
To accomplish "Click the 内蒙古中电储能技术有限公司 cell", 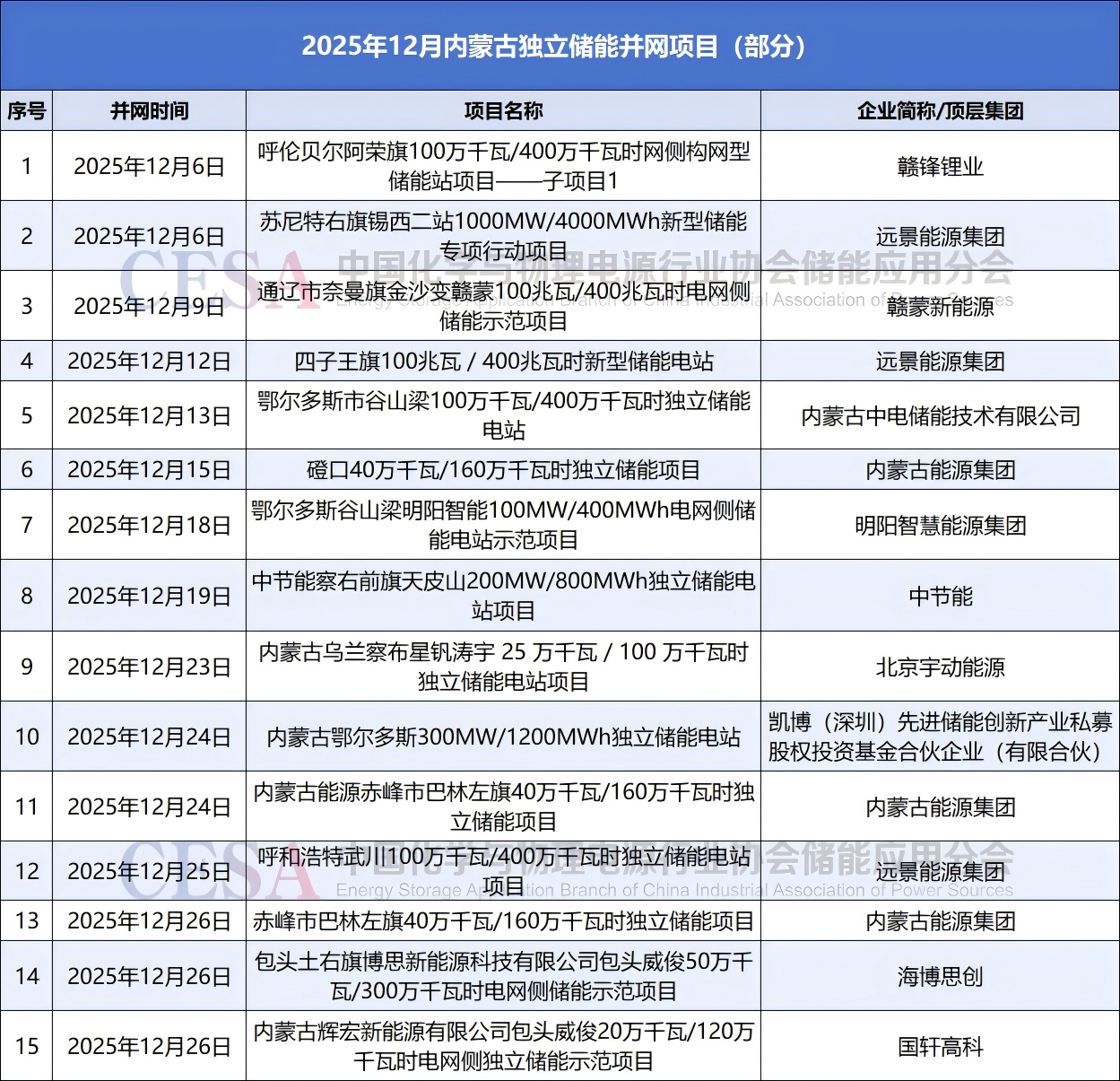I will tap(940, 416).
